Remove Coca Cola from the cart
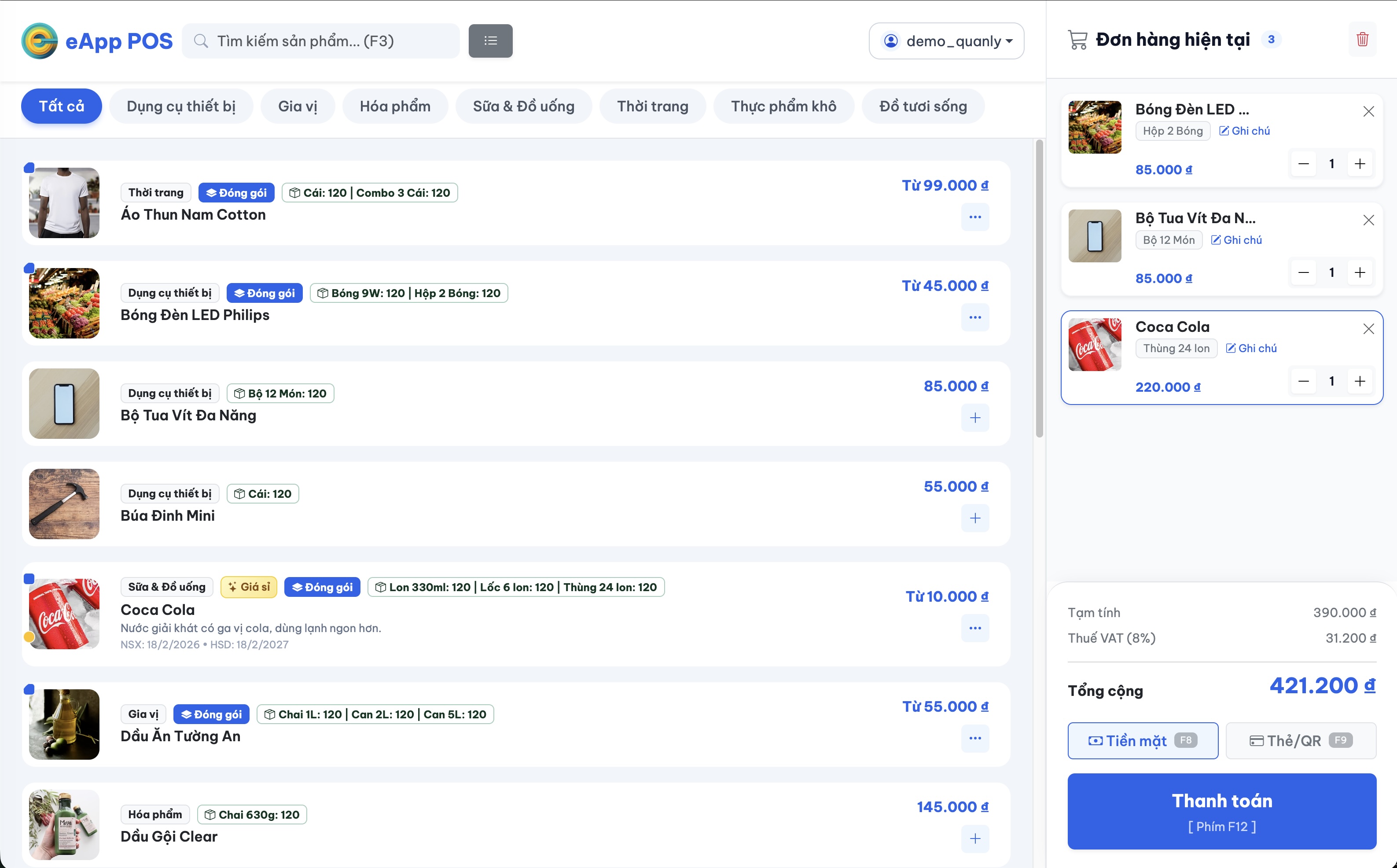This screenshot has width=1397, height=868. coord(1368,328)
